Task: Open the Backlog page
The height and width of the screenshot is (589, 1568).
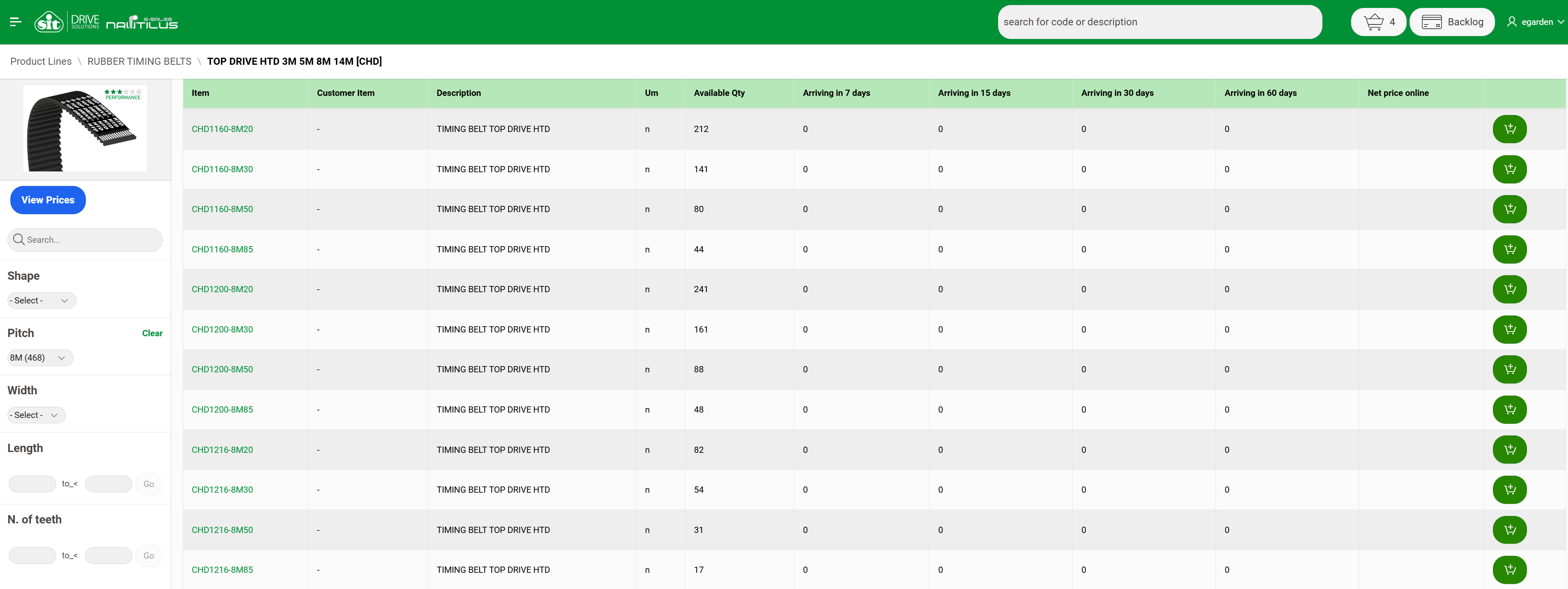Action: [1452, 22]
